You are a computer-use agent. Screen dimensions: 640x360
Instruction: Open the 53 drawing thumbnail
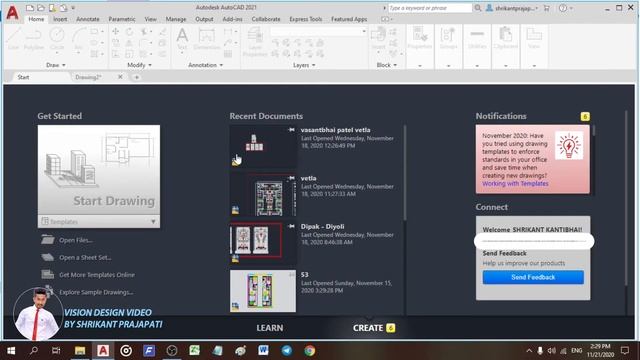(263, 291)
